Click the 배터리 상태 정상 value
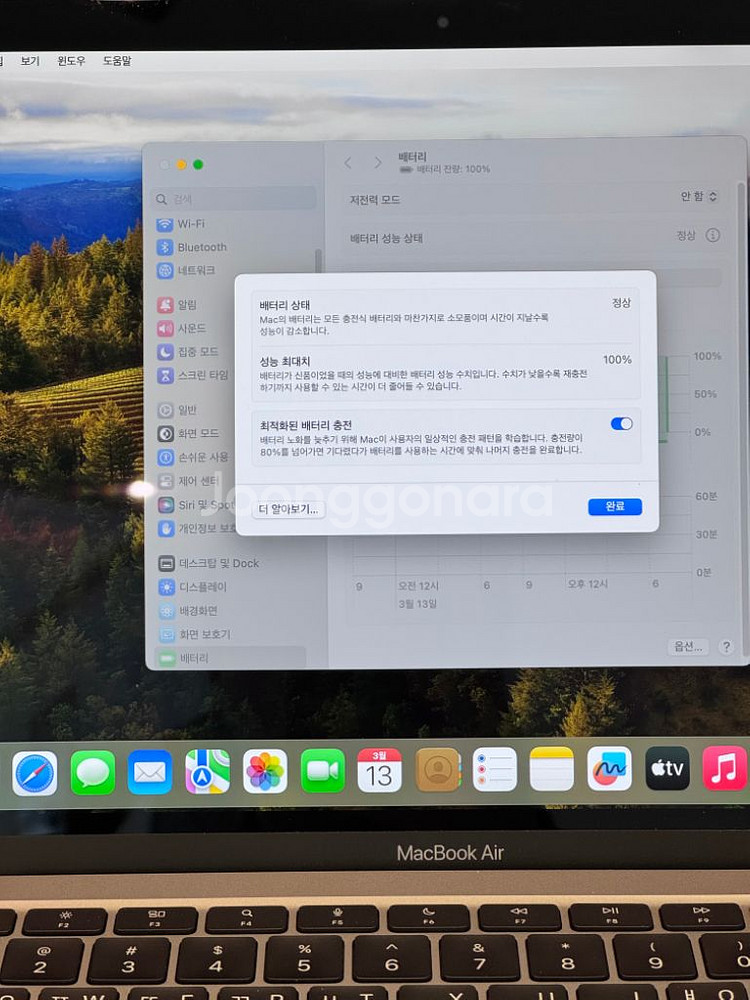Viewport: 750px width, 1000px height. [x=621, y=303]
